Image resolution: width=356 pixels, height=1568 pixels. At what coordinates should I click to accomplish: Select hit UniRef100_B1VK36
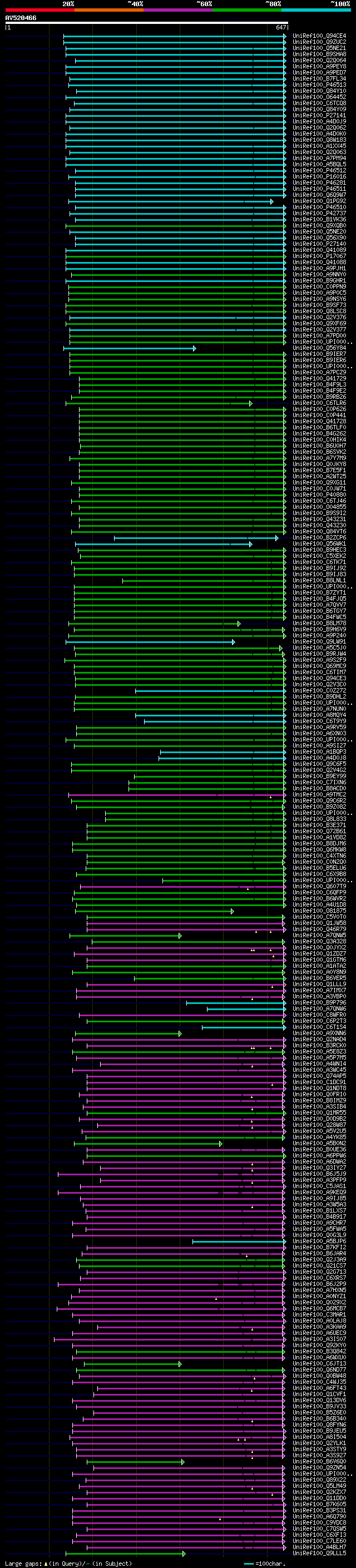click(x=319, y=219)
